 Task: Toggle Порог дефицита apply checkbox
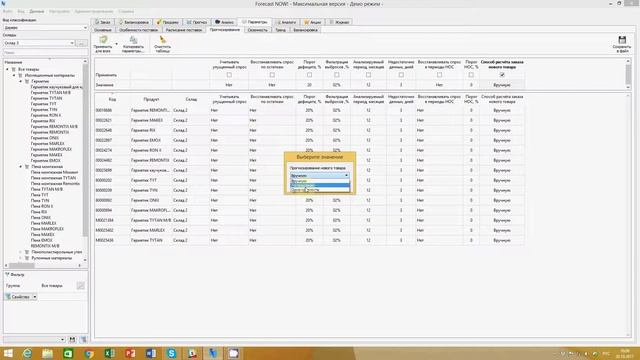[309, 75]
